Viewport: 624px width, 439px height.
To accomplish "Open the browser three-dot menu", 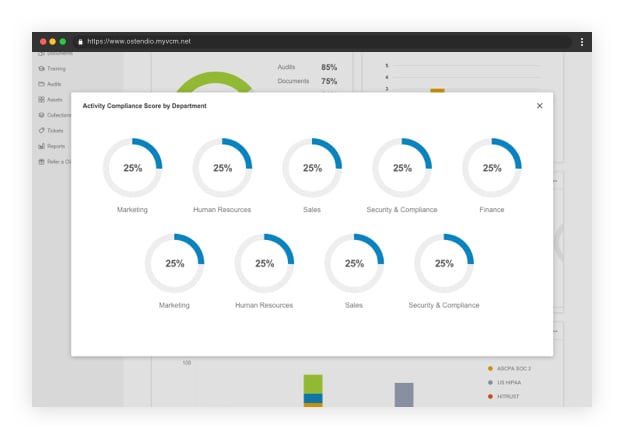I will (x=581, y=42).
